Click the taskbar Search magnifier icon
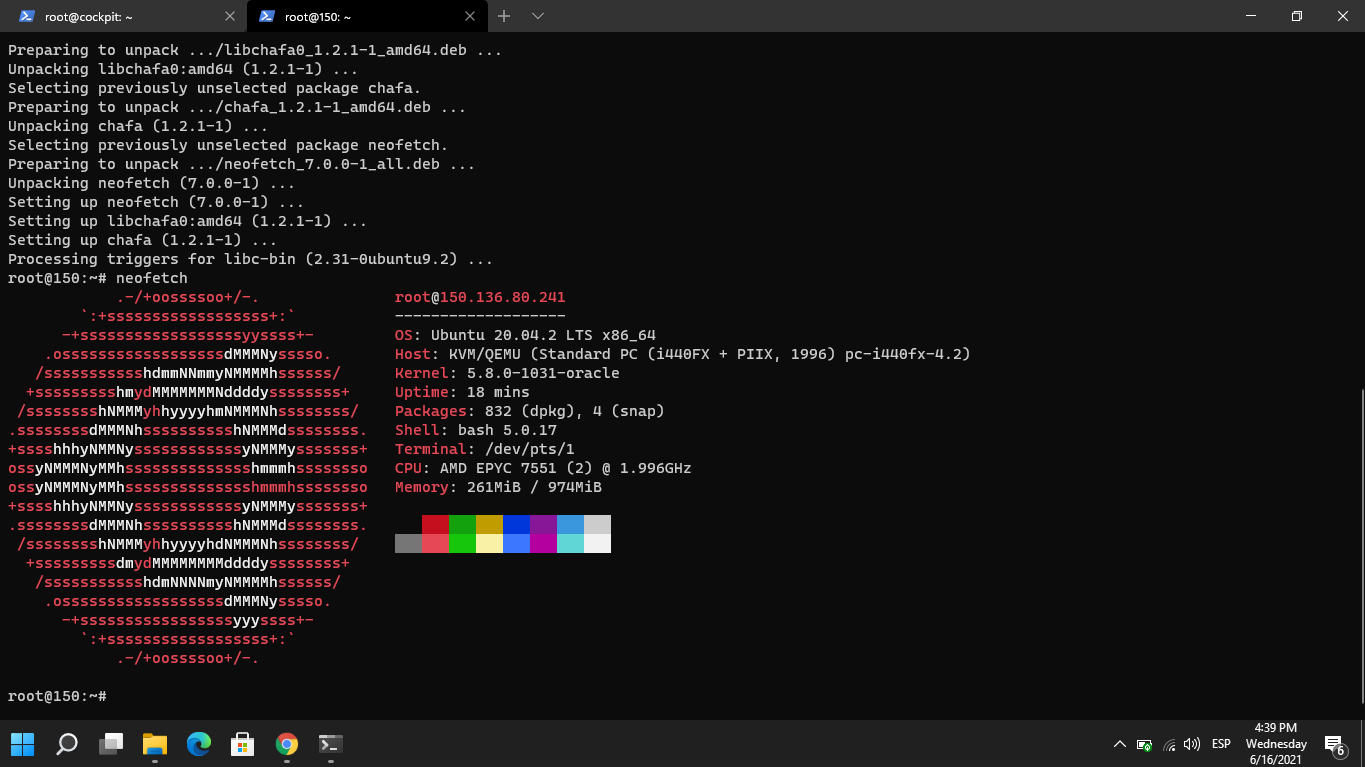 (x=67, y=744)
